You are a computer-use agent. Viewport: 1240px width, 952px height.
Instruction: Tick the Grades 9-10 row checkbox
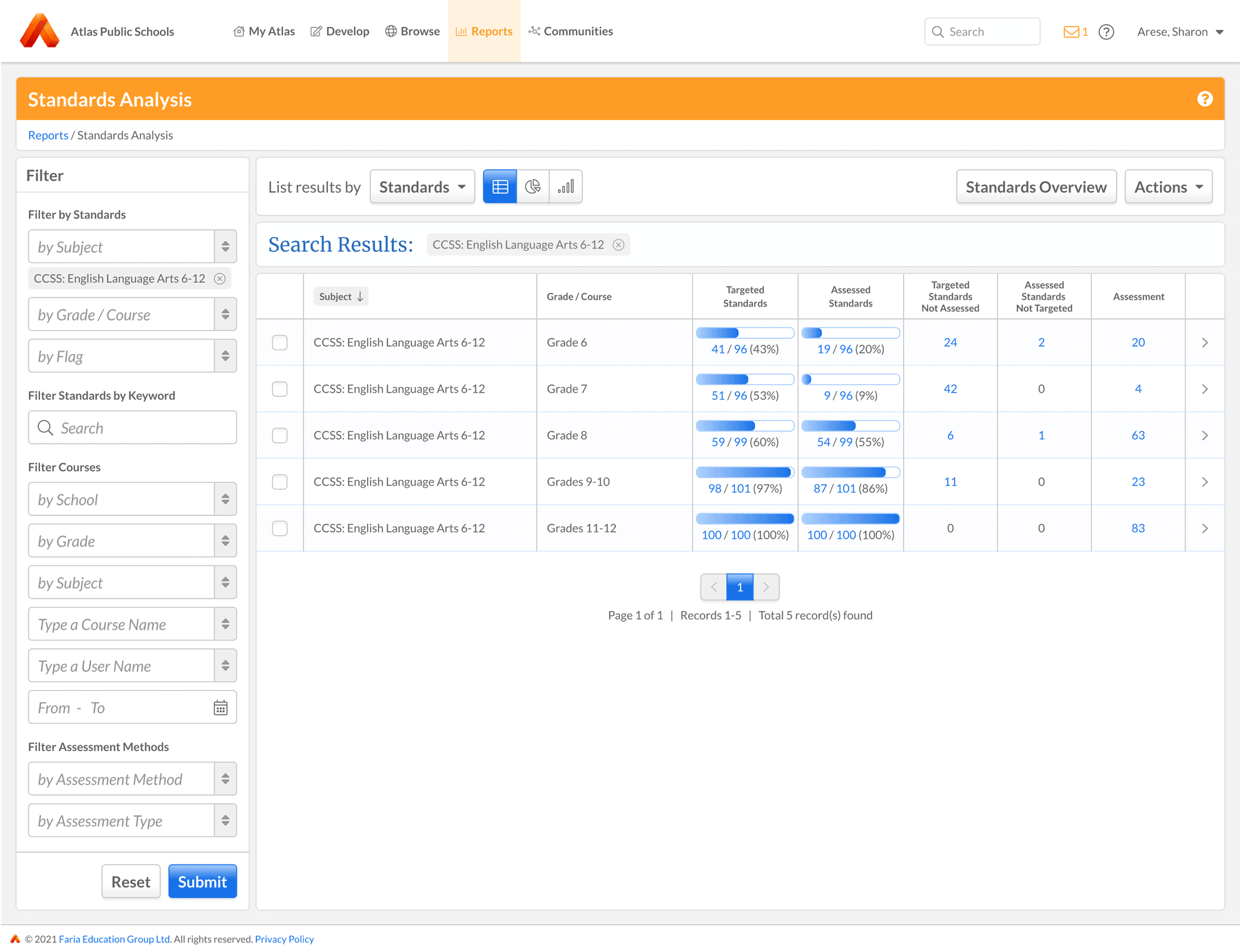point(280,482)
